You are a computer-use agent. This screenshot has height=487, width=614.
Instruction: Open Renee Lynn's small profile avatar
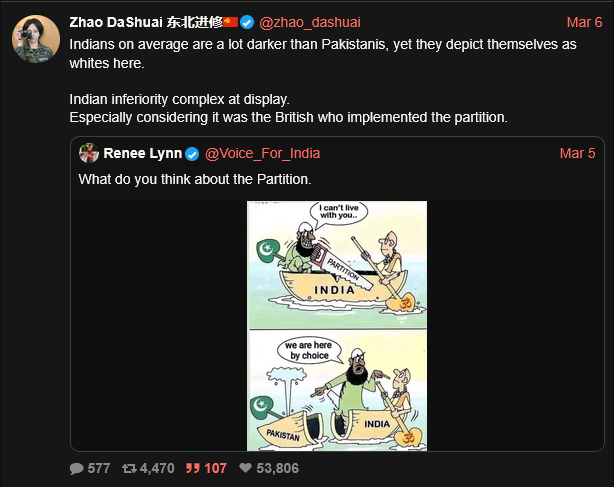tap(89, 153)
